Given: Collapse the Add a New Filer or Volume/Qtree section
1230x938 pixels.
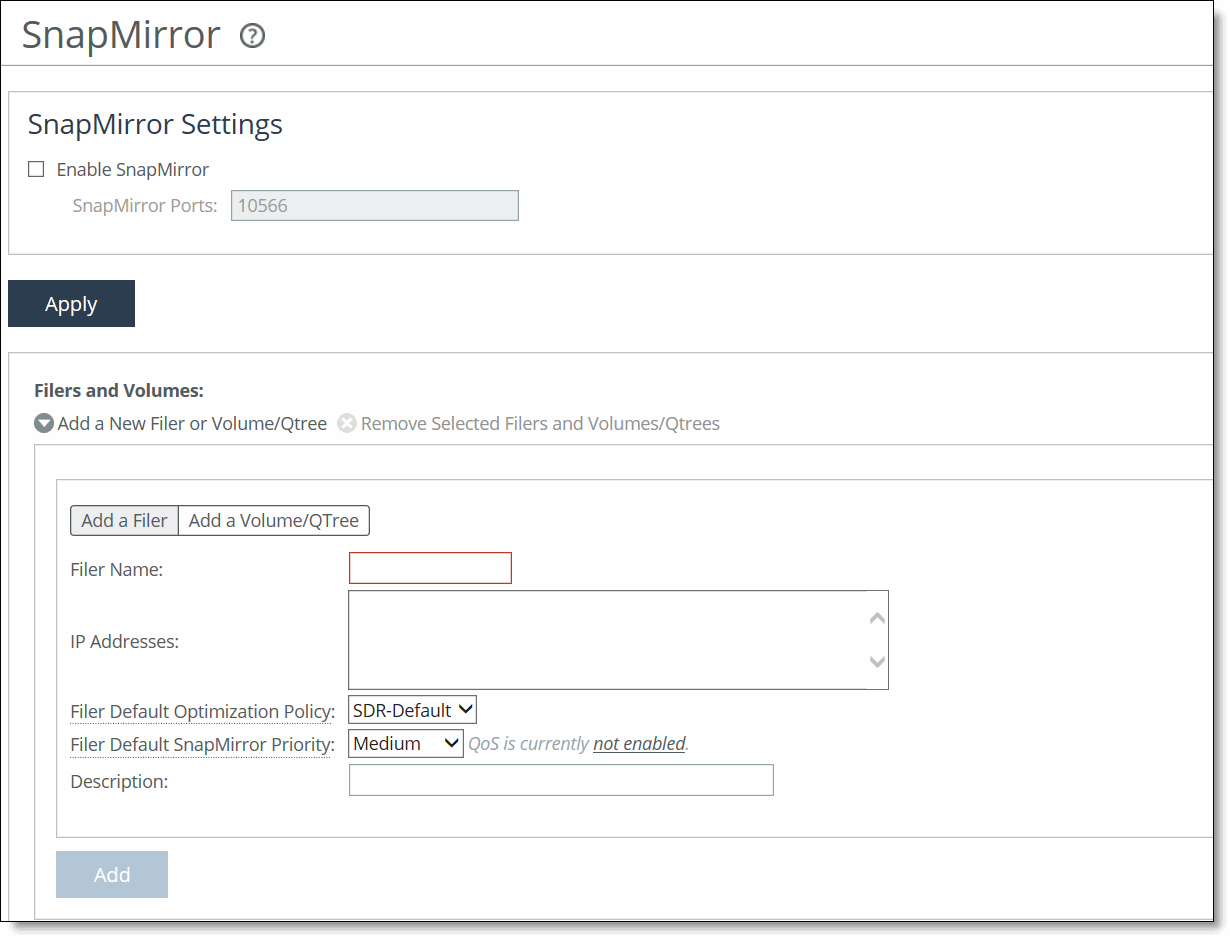Looking at the screenshot, I should 44,423.
